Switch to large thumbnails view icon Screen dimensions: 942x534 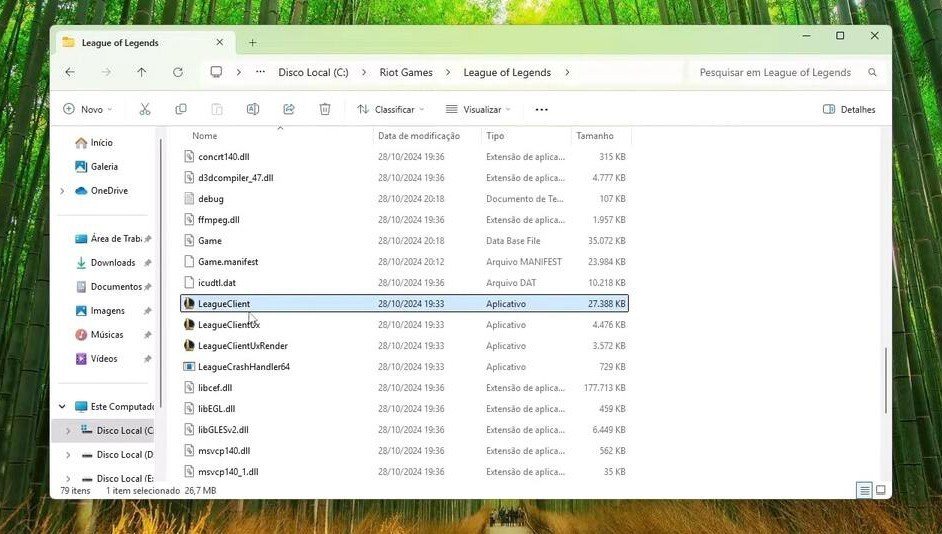coord(881,490)
